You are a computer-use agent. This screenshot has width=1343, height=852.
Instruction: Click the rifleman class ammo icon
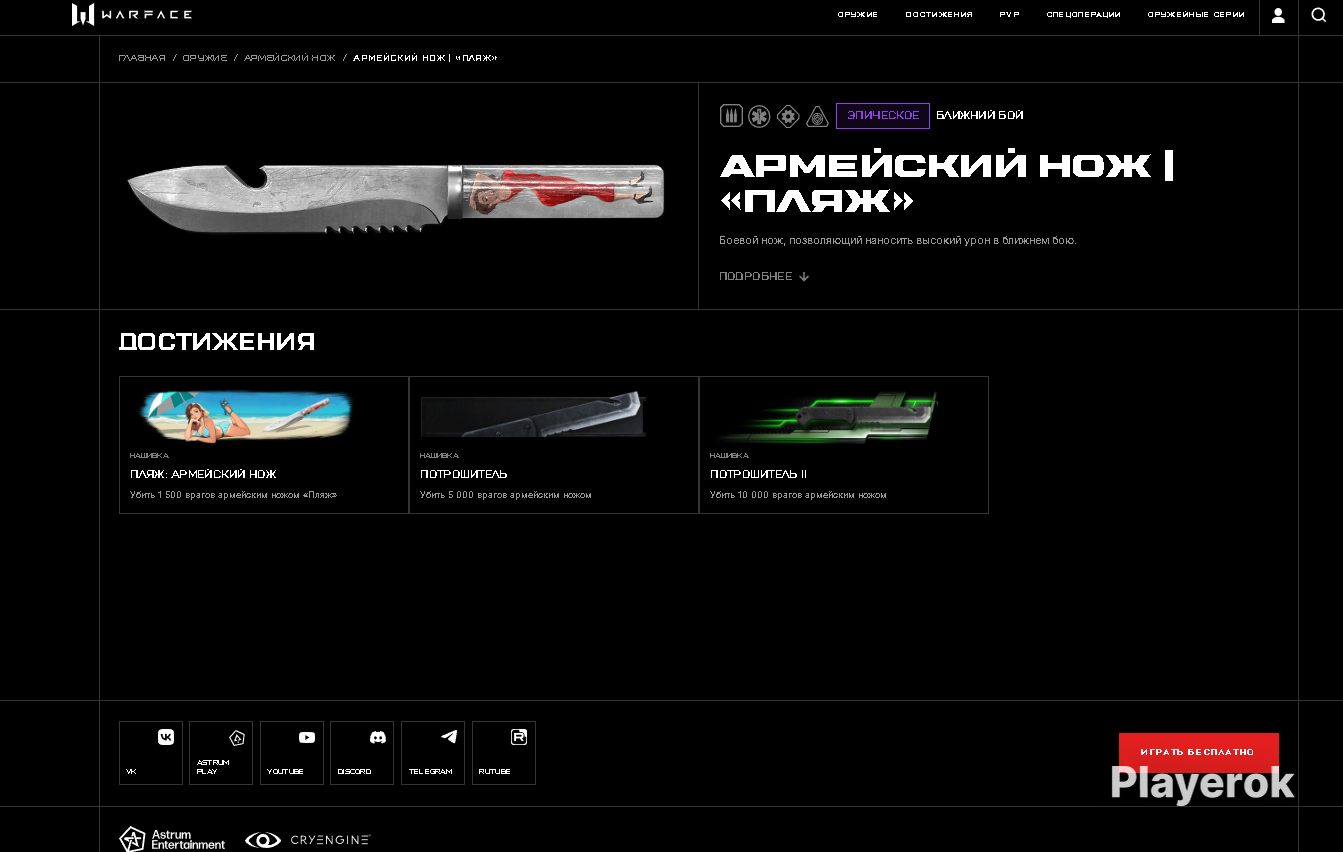point(731,116)
